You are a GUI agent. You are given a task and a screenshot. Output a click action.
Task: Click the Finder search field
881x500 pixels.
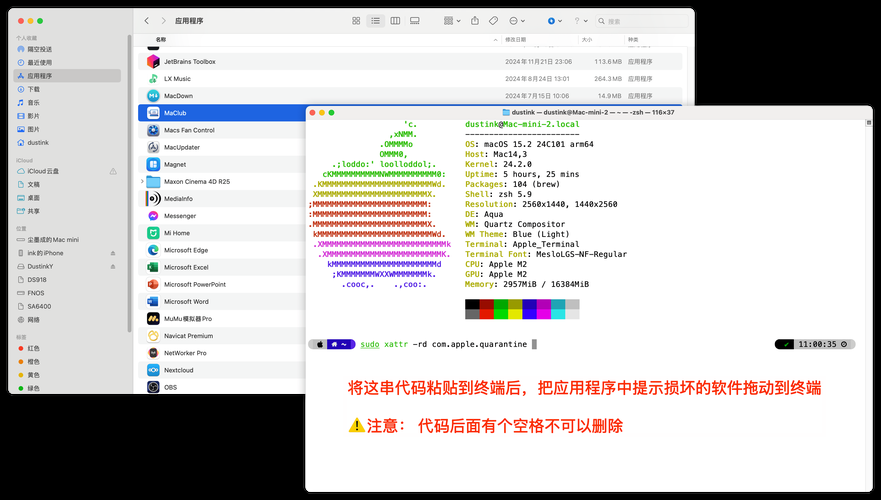pos(642,21)
